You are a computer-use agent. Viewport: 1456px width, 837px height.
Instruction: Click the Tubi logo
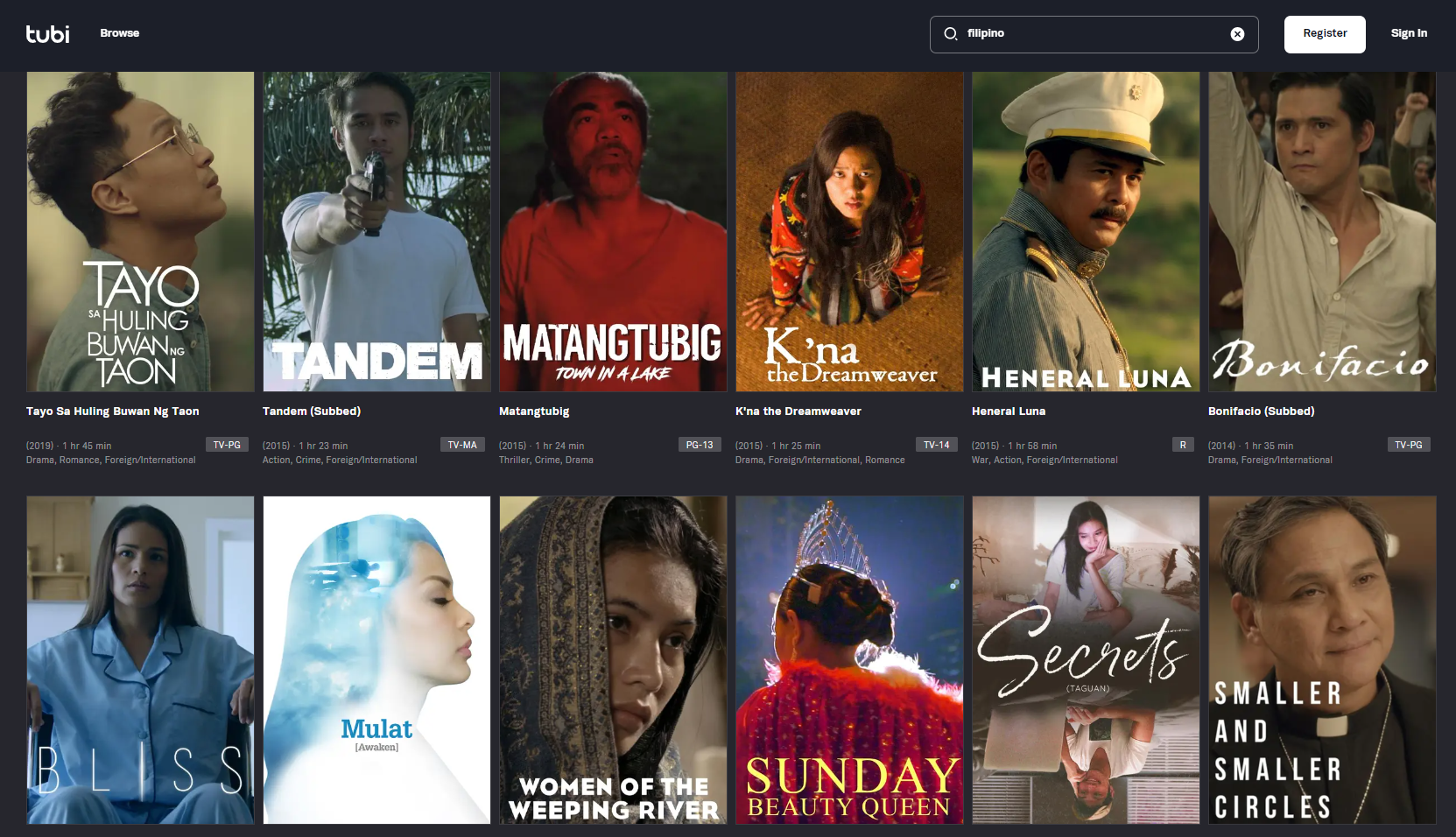[47, 33]
